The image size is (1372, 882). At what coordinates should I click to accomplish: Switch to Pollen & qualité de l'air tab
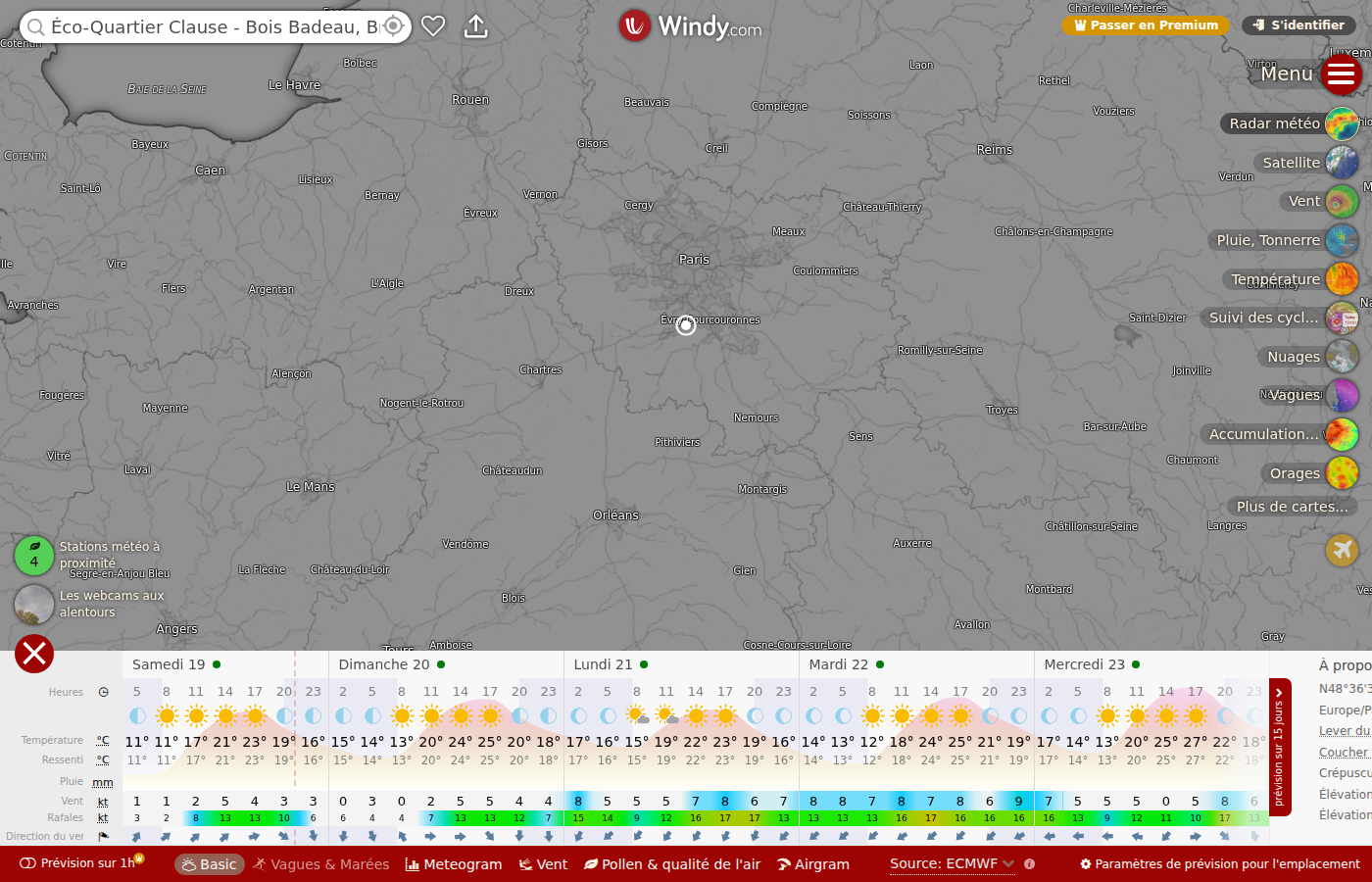point(672,864)
